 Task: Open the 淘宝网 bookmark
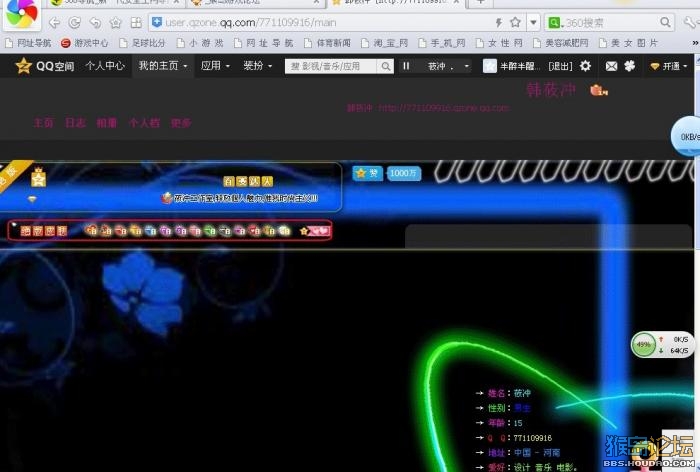[384, 43]
